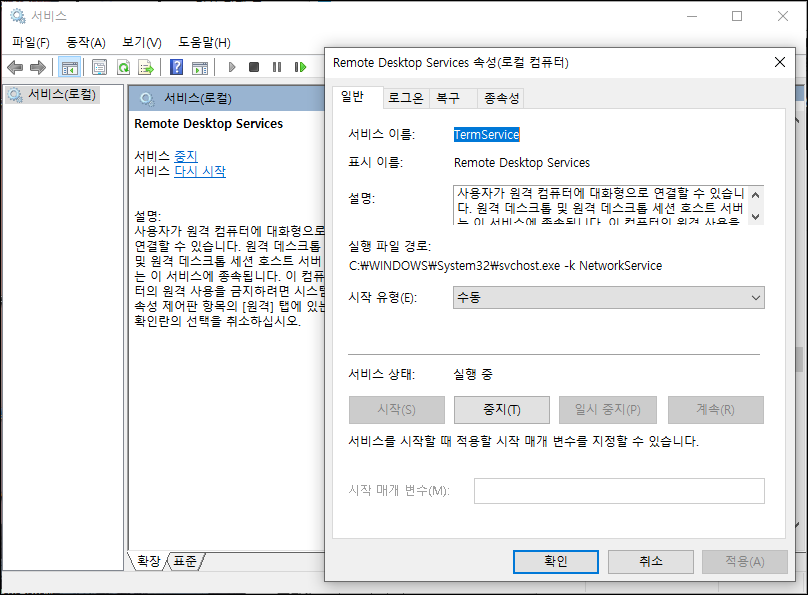Click the disabled 시작(S) button
Image resolution: width=808 pixels, height=595 pixels.
396,410
